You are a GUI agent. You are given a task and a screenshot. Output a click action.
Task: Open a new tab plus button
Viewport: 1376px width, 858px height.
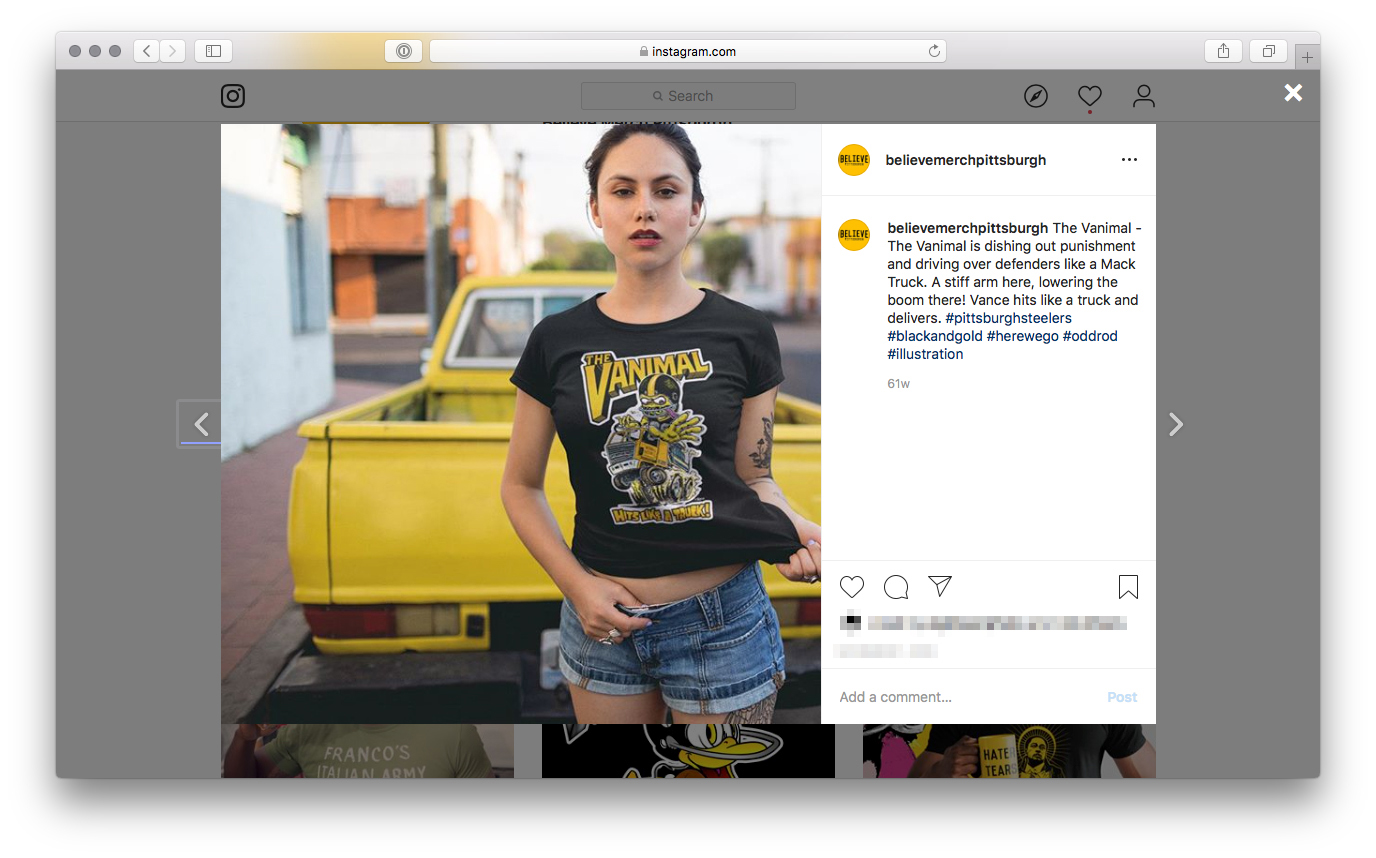pyautogui.click(x=1307, y=57)
